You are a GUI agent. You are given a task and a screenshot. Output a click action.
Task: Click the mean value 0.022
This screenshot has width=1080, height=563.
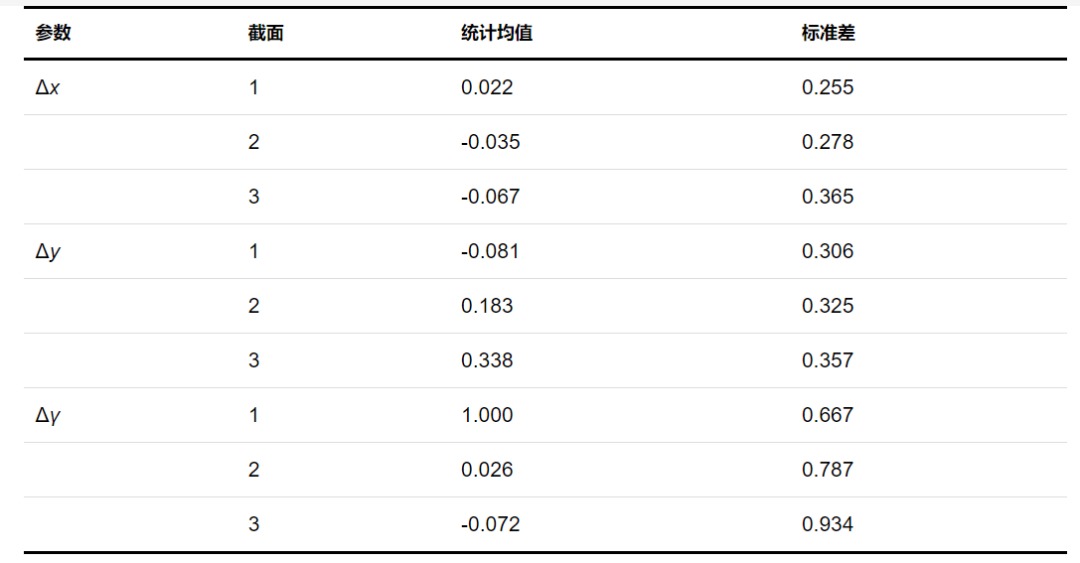(487, 87)
